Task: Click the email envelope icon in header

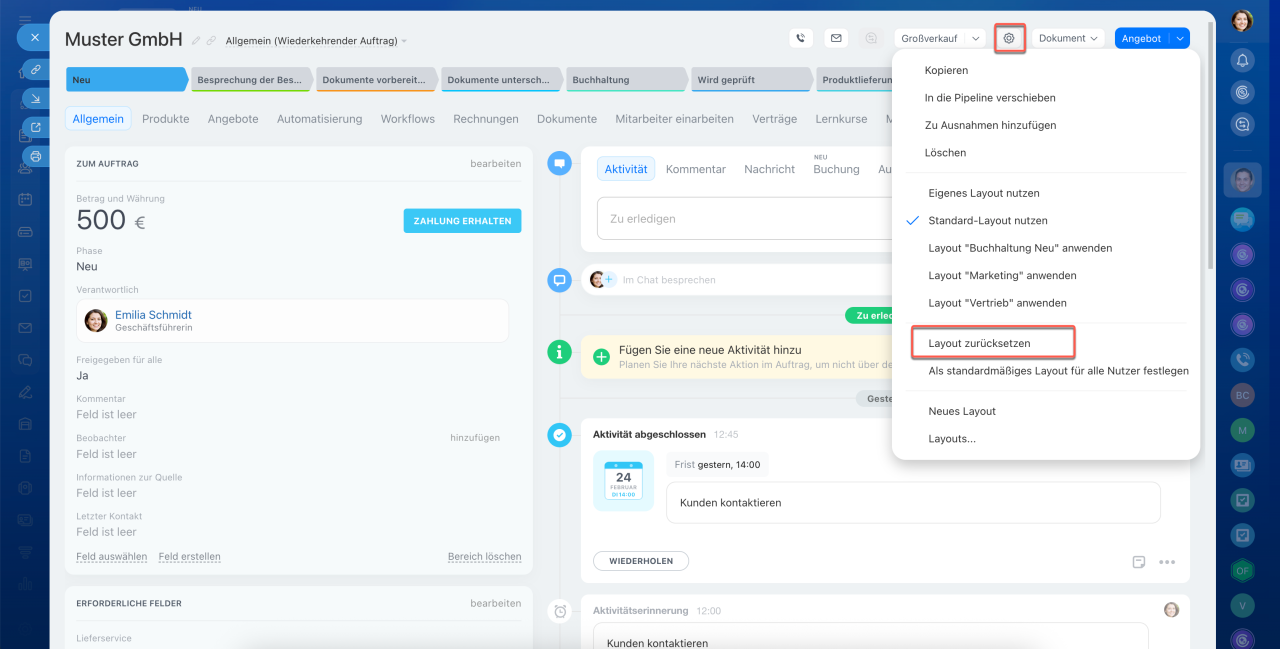Action: point(836,38)
